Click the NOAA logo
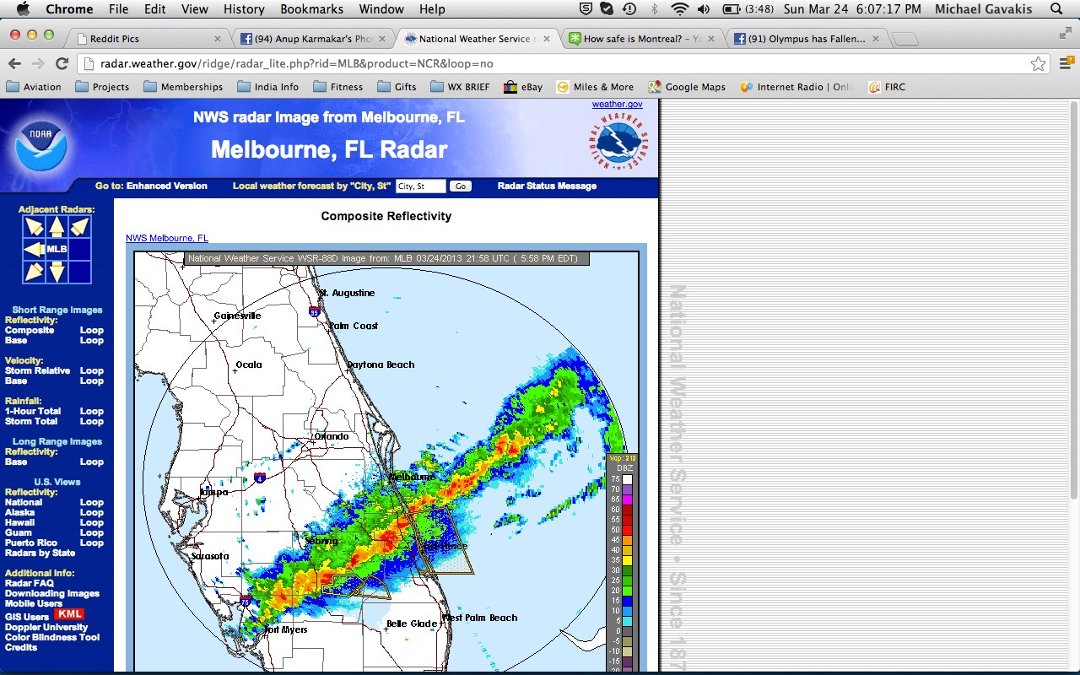Viewport: 1080px width, 675px height. (41, 145)
